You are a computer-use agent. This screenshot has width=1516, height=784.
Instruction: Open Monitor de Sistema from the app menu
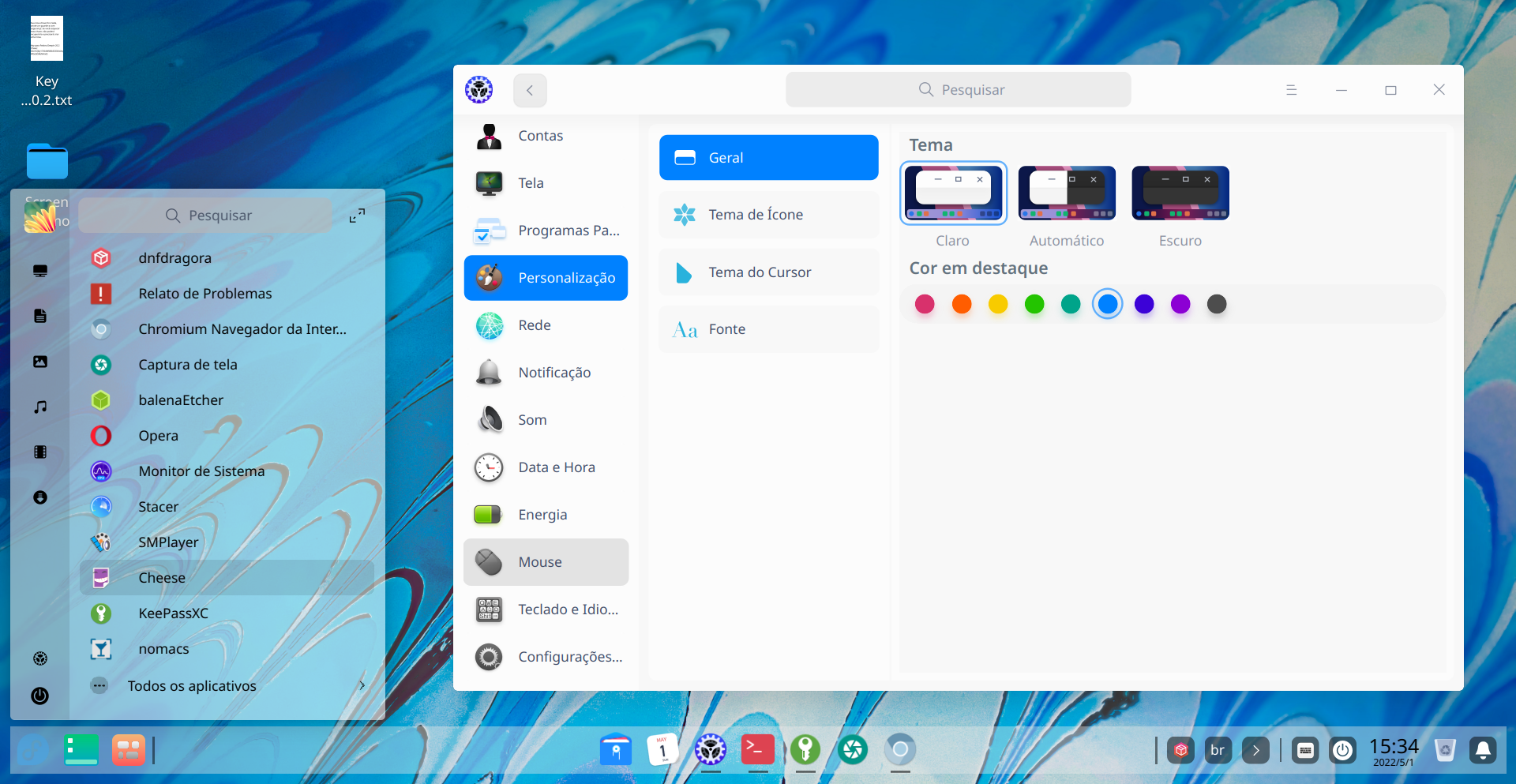pyautogui.click(x=201, y=471)
